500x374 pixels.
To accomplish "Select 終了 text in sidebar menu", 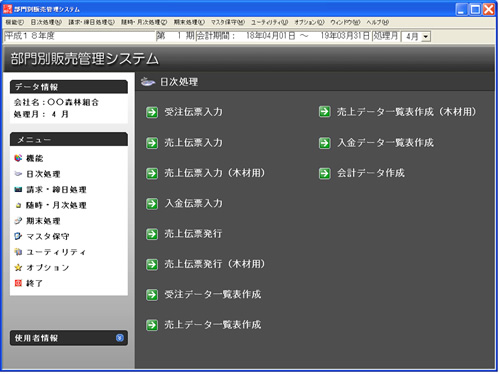I will coord(34,283).
